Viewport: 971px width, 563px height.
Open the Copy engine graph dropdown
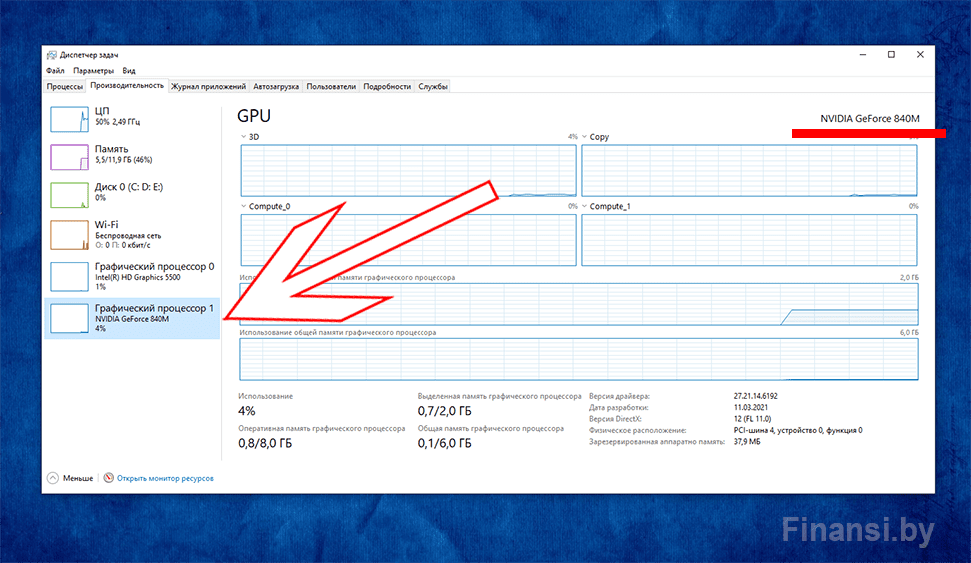tap(584, 137)
